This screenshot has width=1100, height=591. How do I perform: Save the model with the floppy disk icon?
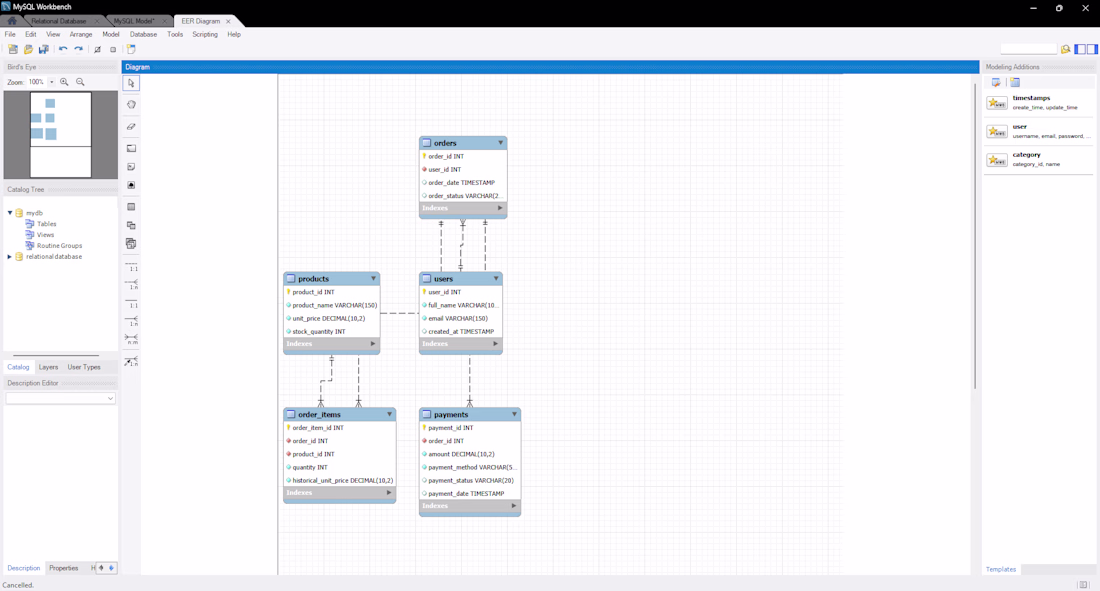tap(43, 49)
